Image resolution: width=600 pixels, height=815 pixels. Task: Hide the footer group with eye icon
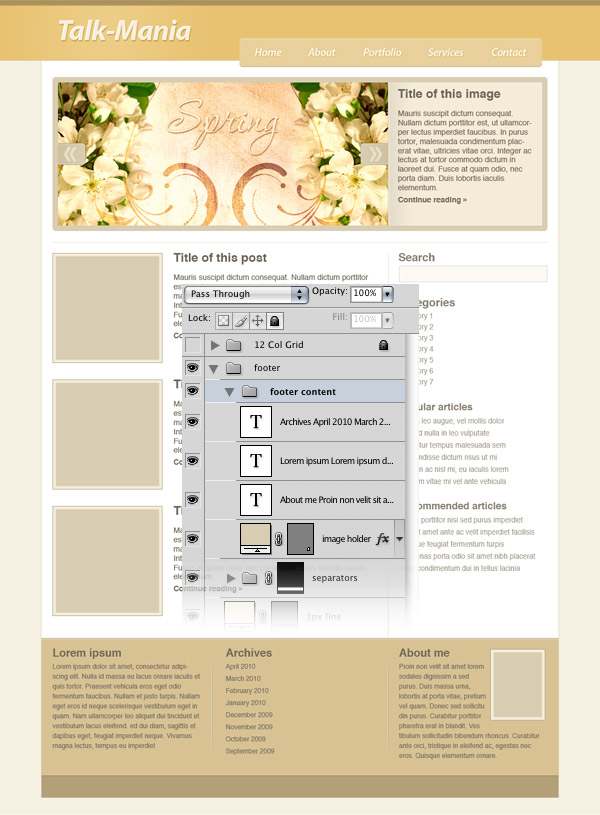193,367
